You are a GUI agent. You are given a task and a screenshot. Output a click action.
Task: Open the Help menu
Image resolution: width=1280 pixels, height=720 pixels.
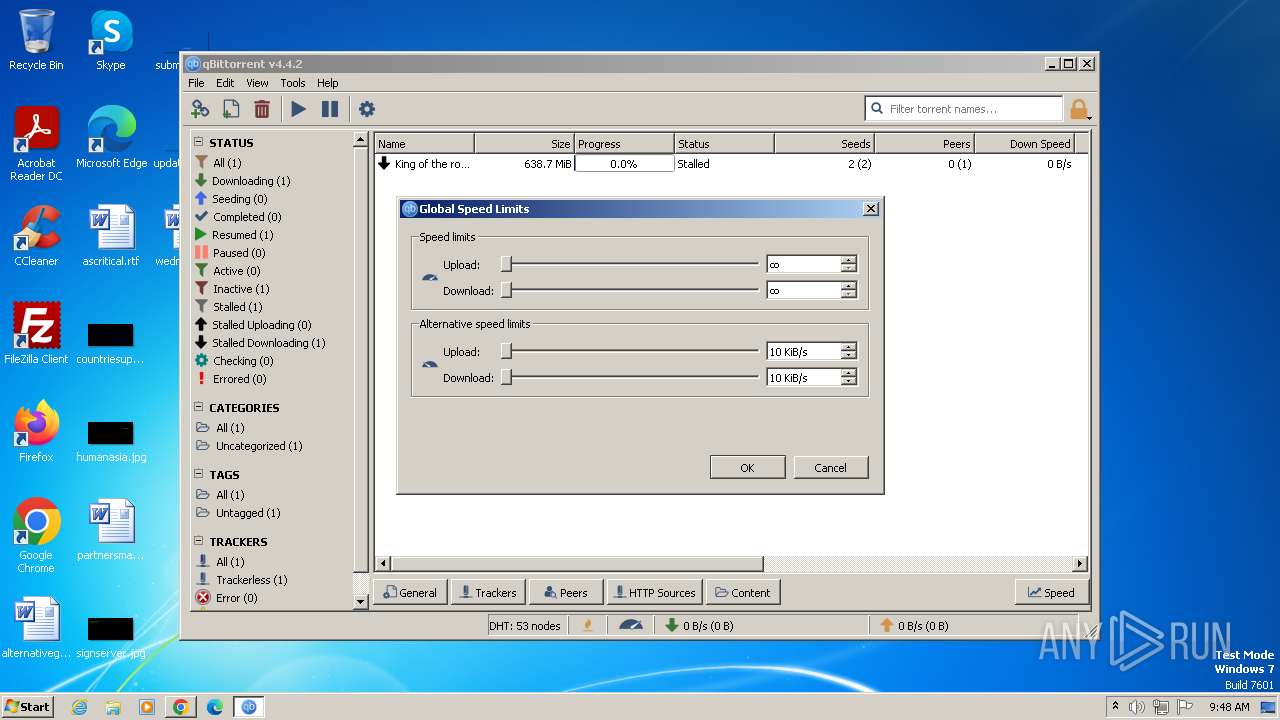(x=327, y=83)
